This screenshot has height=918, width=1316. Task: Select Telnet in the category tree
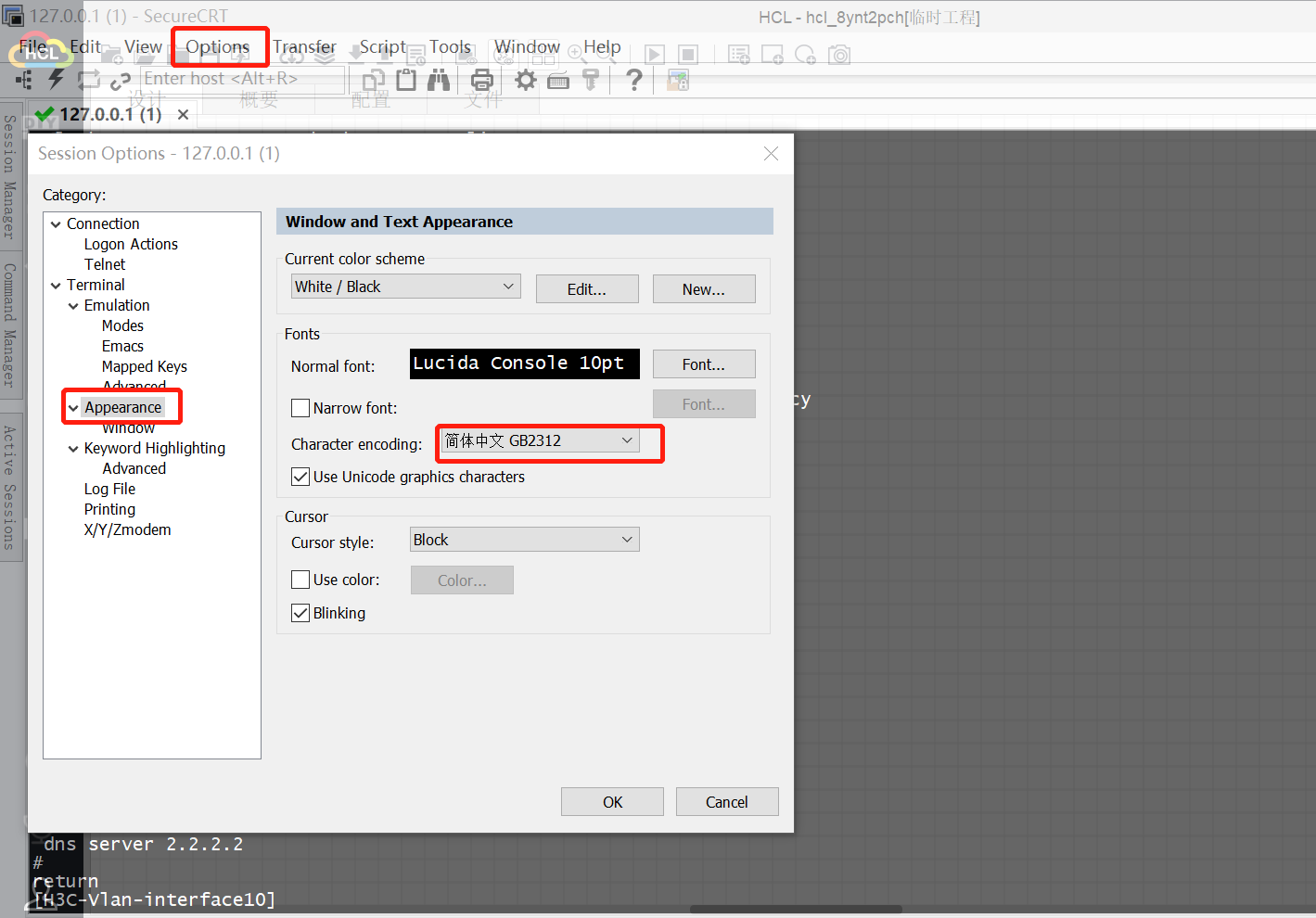(x=105, y=265)
